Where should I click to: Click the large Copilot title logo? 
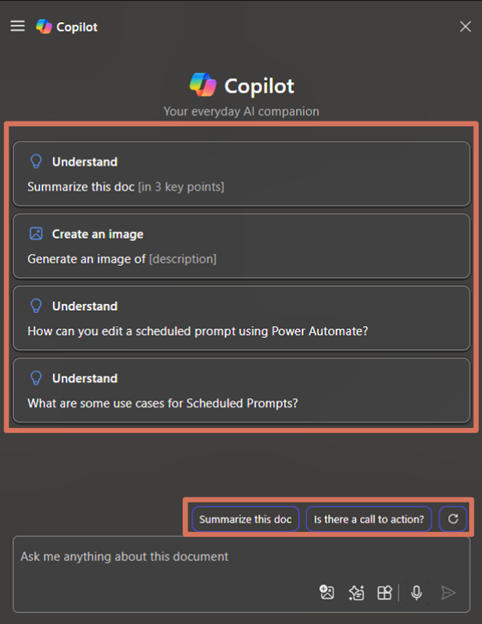(203, 85)
